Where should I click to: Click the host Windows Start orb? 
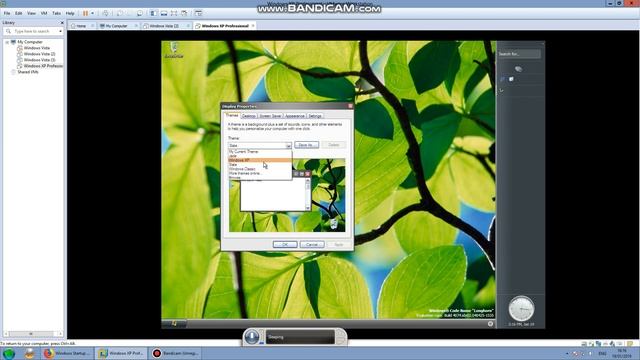[9, 353]
